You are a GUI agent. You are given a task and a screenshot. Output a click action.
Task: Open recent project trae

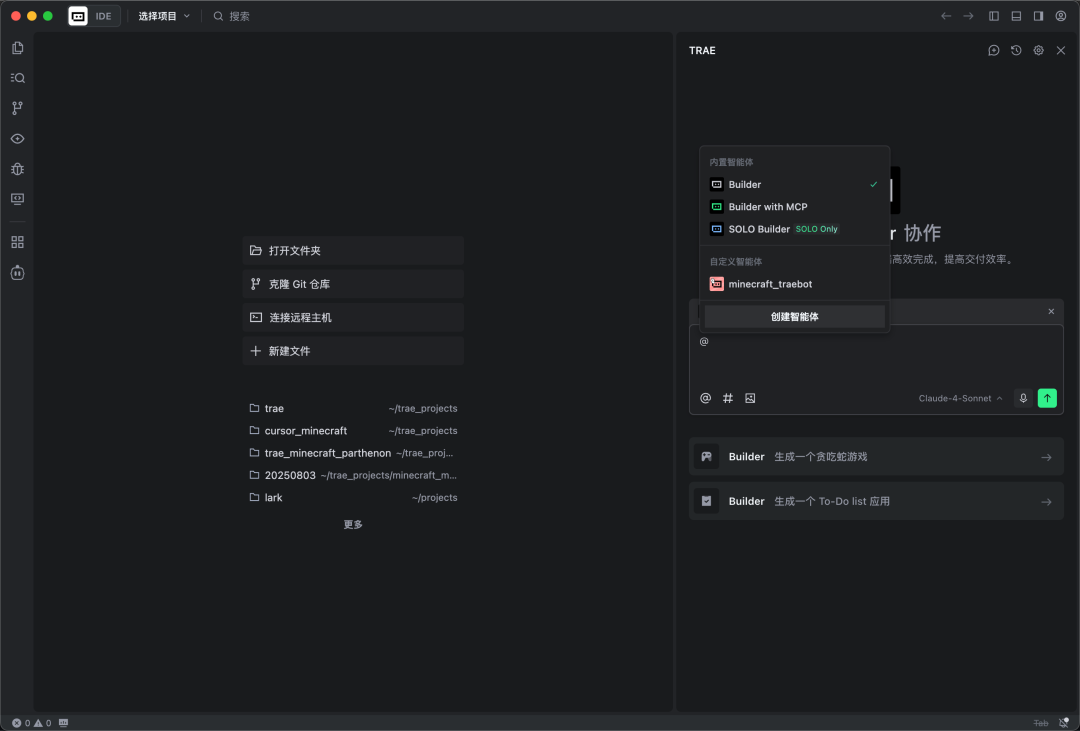(353, 409)
